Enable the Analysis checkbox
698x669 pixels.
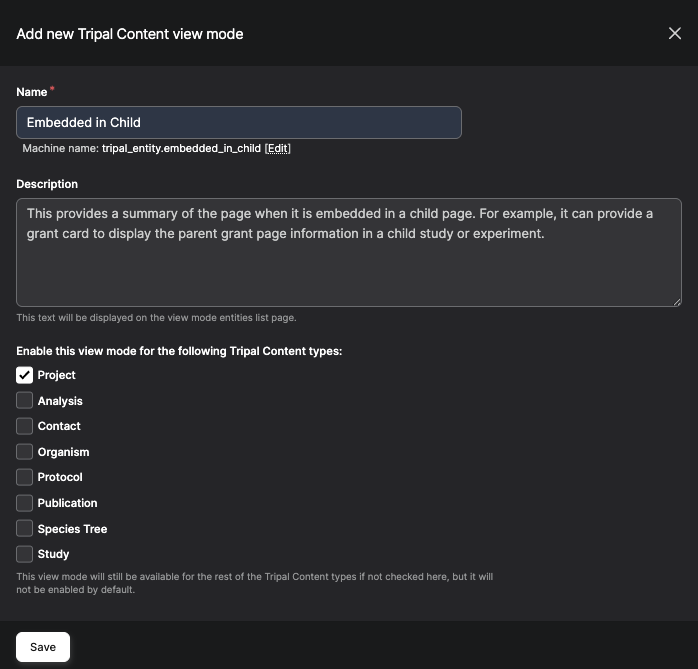click(x=24, y=400)
